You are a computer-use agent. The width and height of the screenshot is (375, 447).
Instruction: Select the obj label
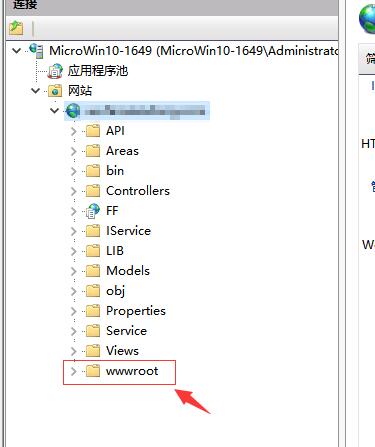(x=116, y=291)
